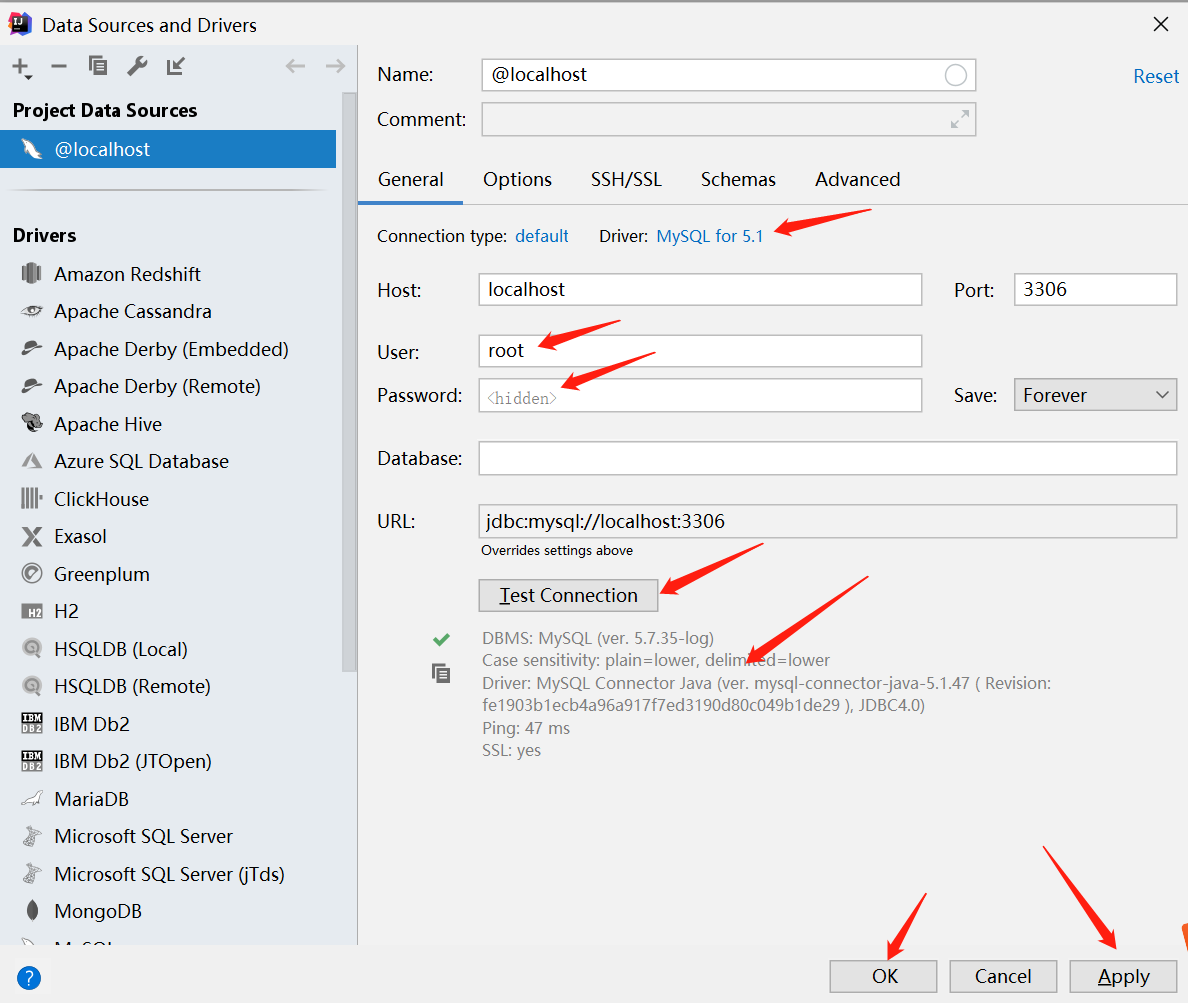The width and height of the screenshot is (1188, 1003).
Task: Open the Advanced tab
Action: tap(858, 180)
